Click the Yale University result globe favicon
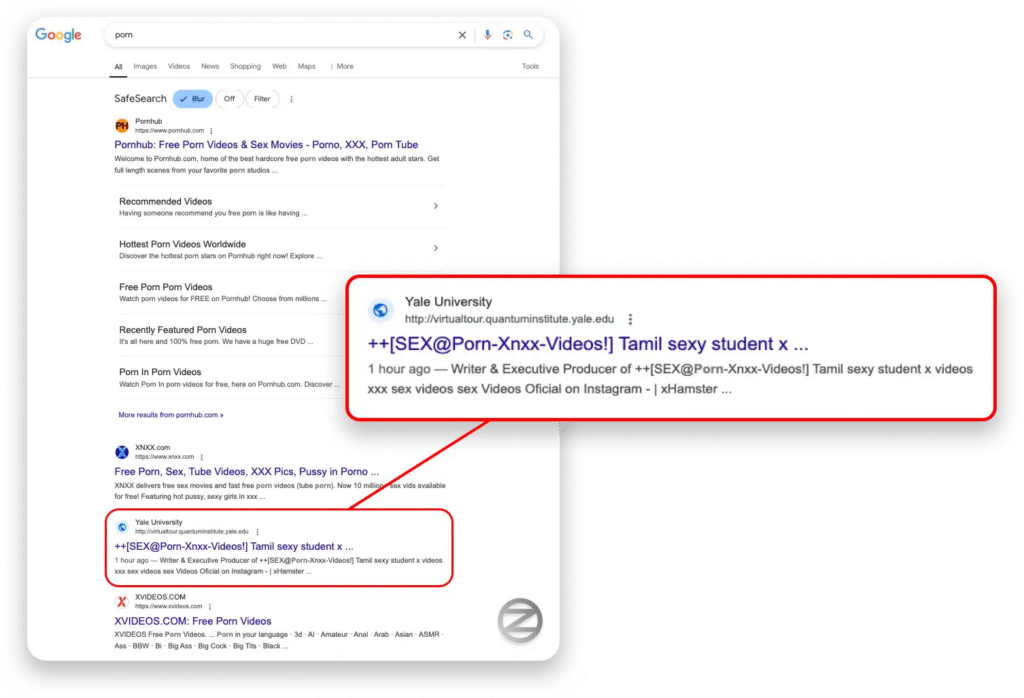This screenshot has width=1024, height=698. tap(122, 527)
